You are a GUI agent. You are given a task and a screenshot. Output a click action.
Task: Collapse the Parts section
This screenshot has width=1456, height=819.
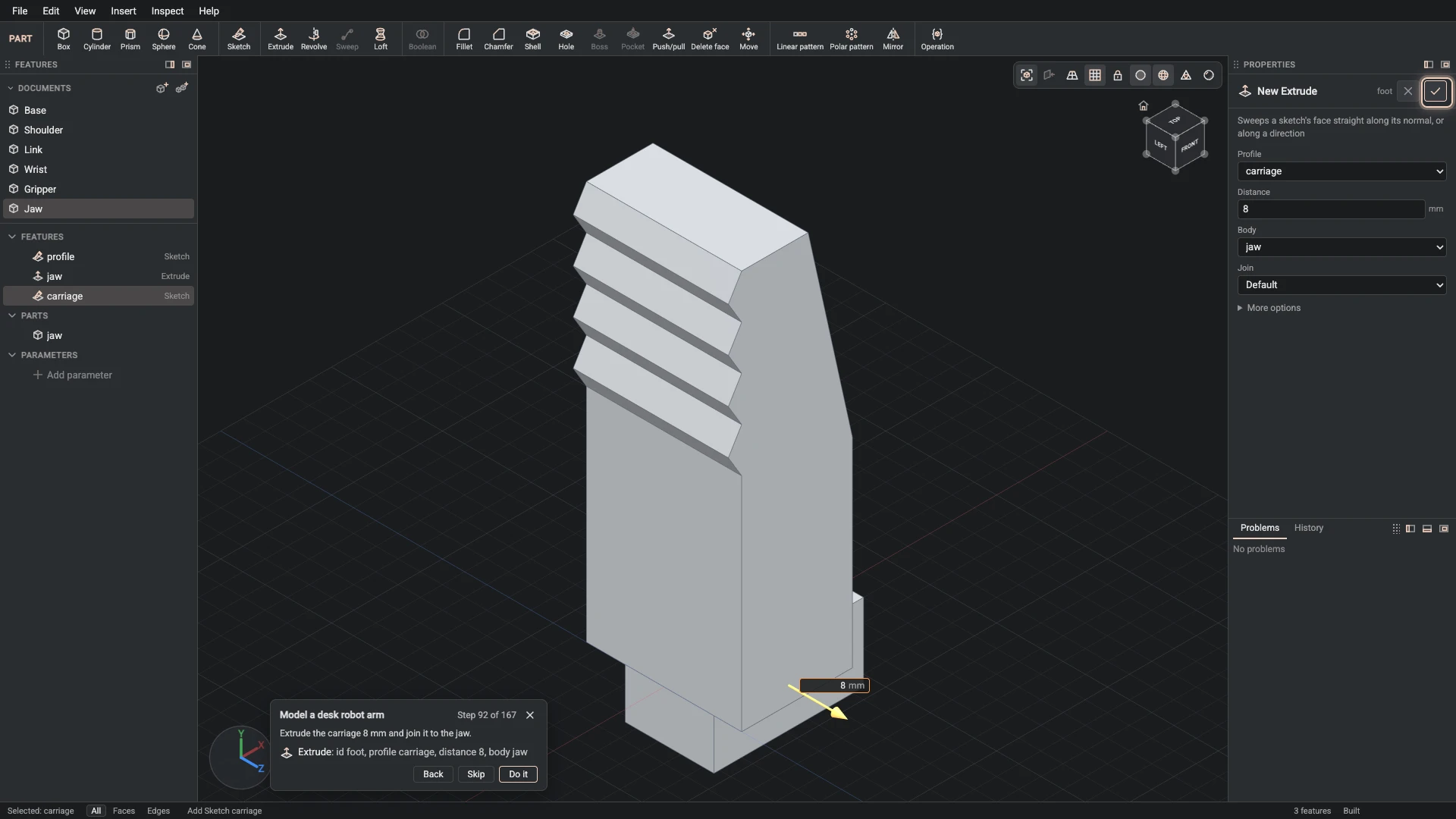pos(12,315)
